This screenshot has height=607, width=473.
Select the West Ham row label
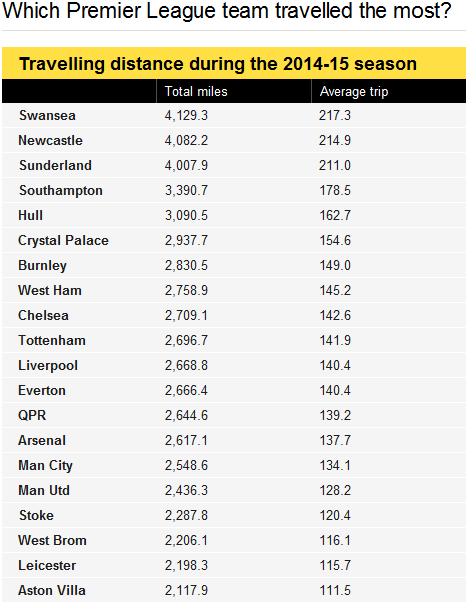(x=50, y=290)
